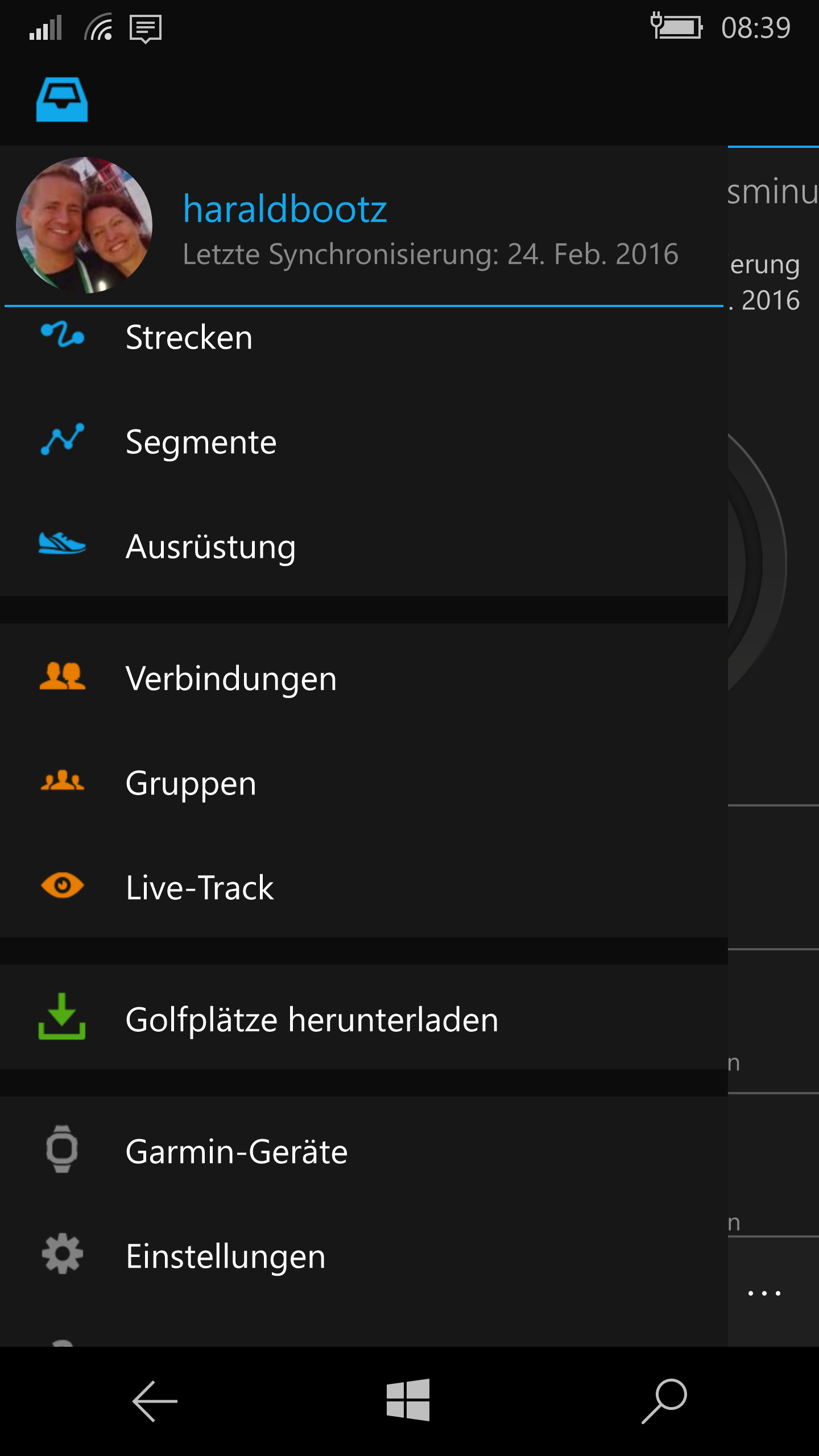Click the Einstellungen gear icon
Viewport: 819px width, 1456px height.
63,1254
